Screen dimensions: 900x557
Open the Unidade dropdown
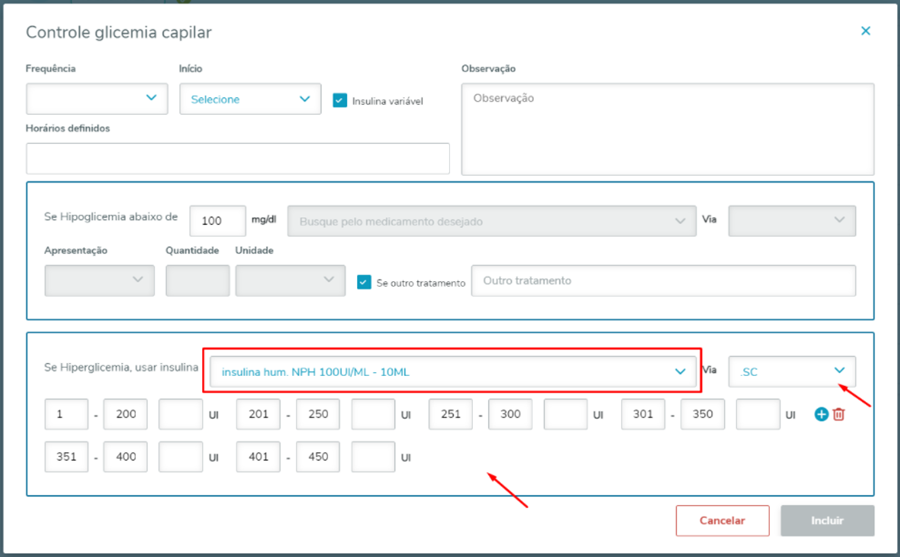pyautogui.click(x=290, y=280)
